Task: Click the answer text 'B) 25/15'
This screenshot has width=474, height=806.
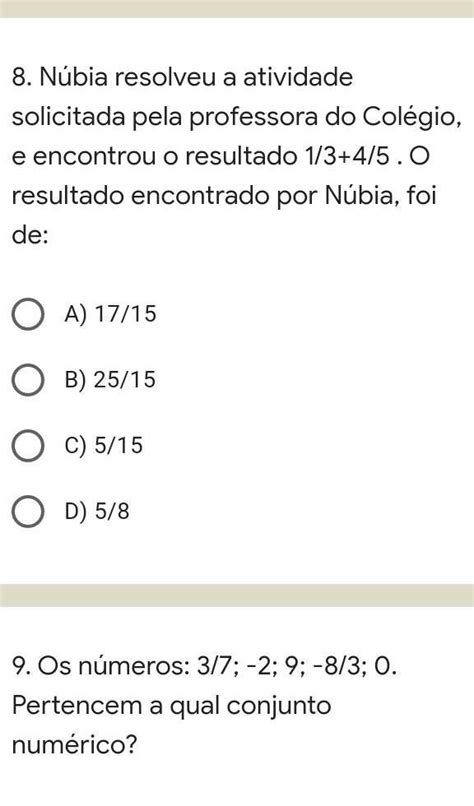Action: click(x=110, y=380)
